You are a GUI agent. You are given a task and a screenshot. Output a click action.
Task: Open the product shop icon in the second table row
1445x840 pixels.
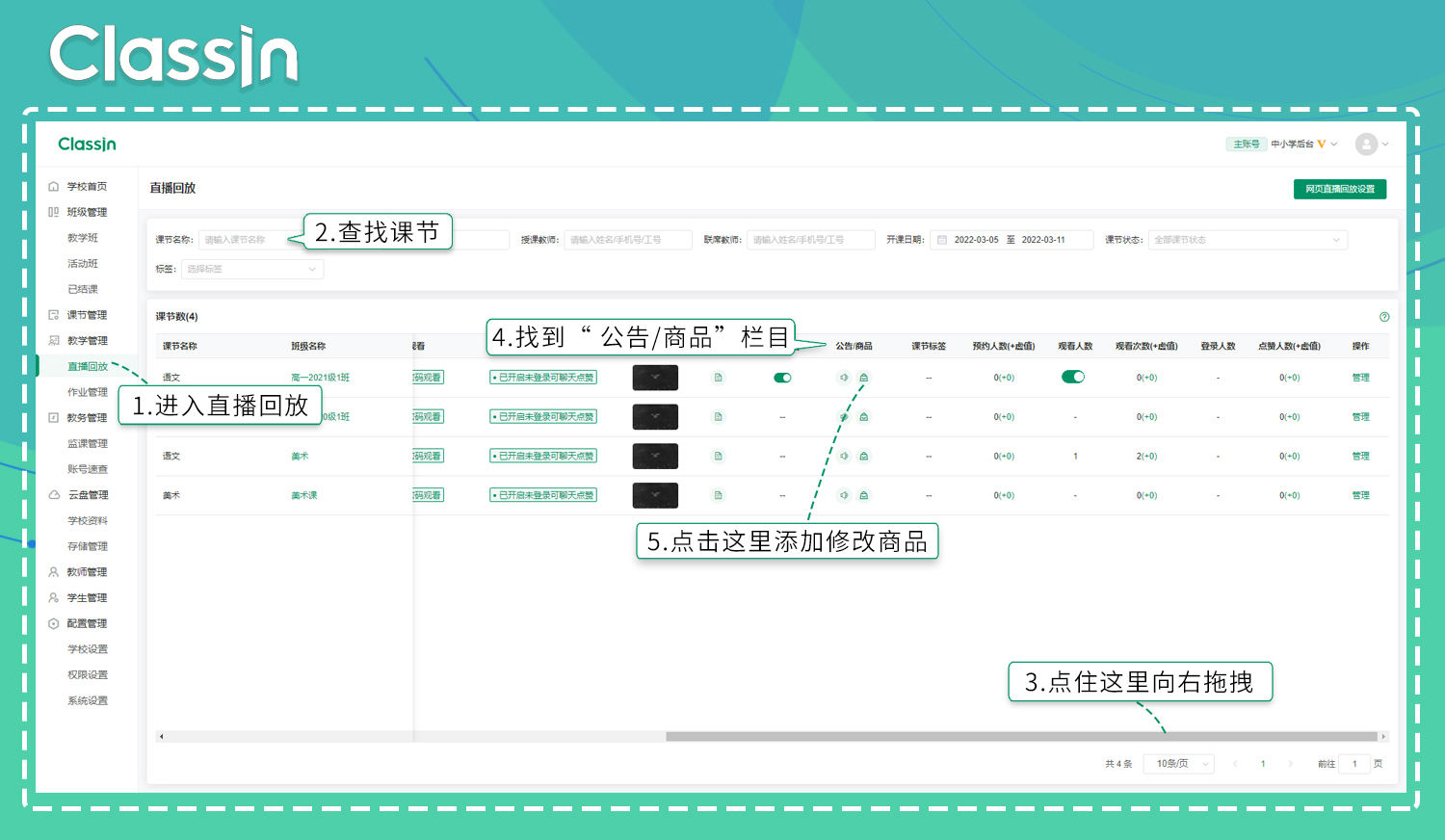pos(864,417)
